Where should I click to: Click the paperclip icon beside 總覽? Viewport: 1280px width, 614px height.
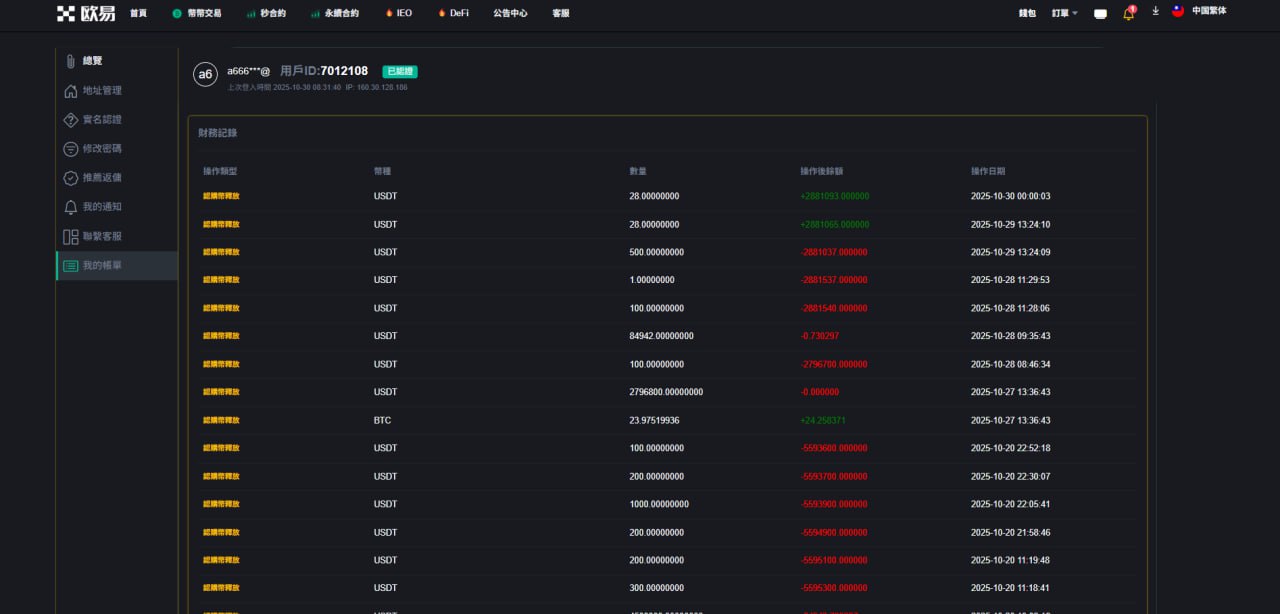[x=70, y=61]
